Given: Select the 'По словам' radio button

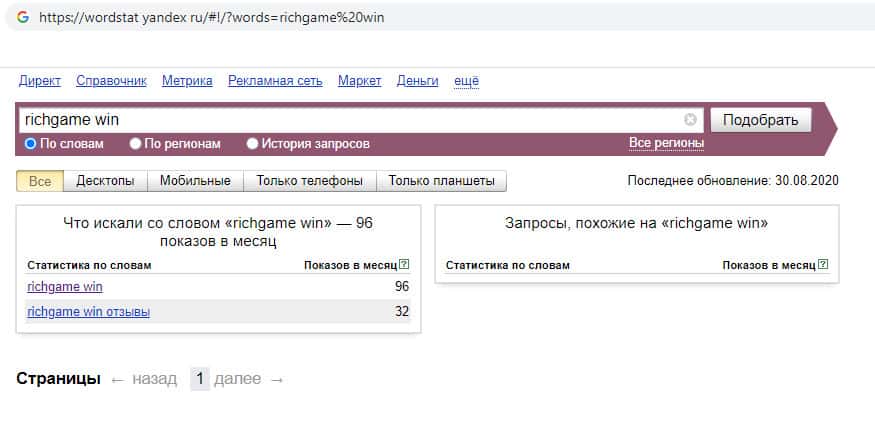Looking at the screenshot, I should tap(30, 144).
